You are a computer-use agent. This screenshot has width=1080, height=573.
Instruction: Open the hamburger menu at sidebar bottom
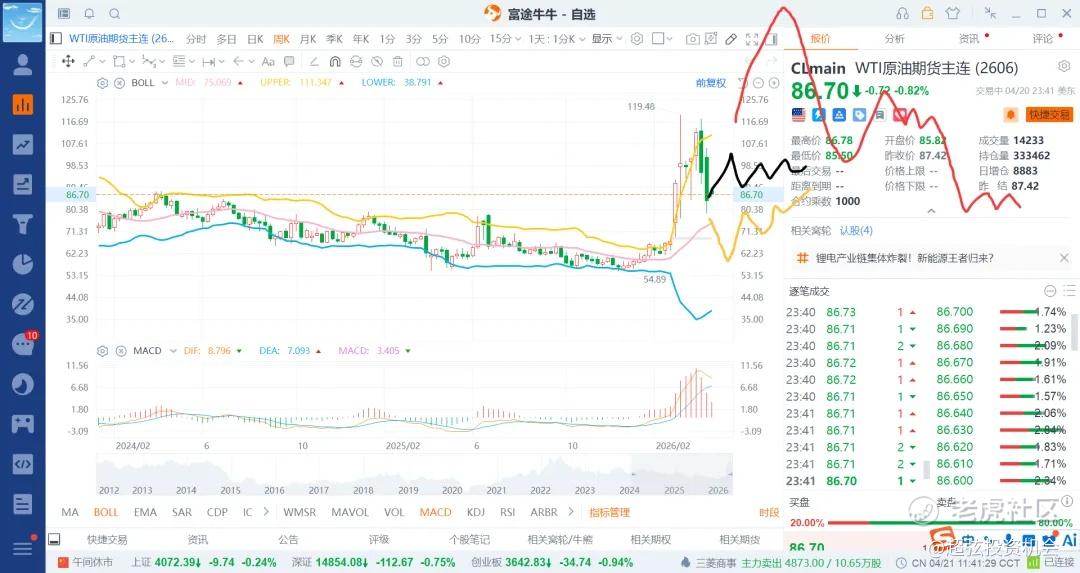pyautogui.click(x=23, y=548)
